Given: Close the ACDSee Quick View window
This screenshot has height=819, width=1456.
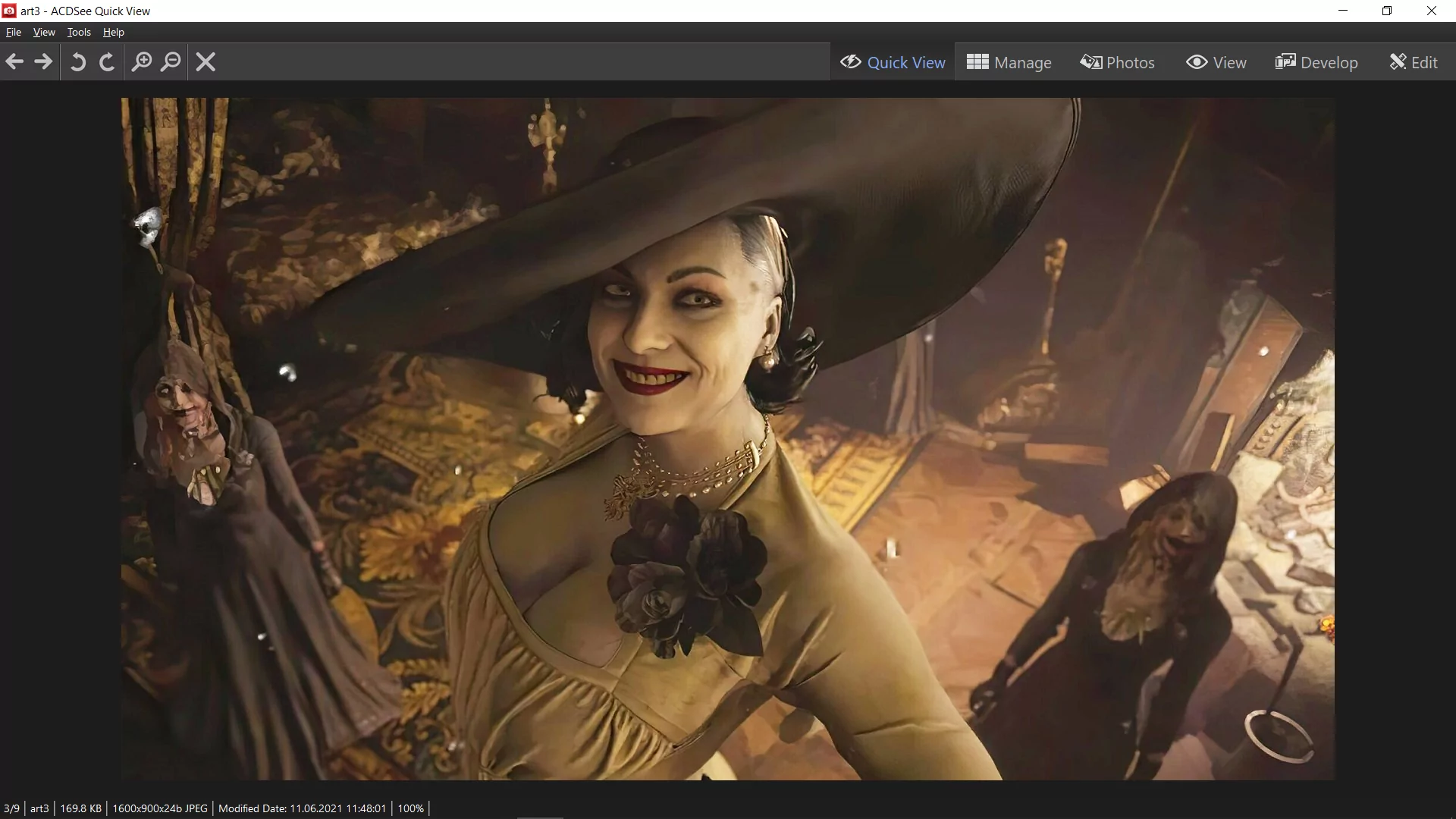Looking at the screenshot, I should (x=1432, y=11).
